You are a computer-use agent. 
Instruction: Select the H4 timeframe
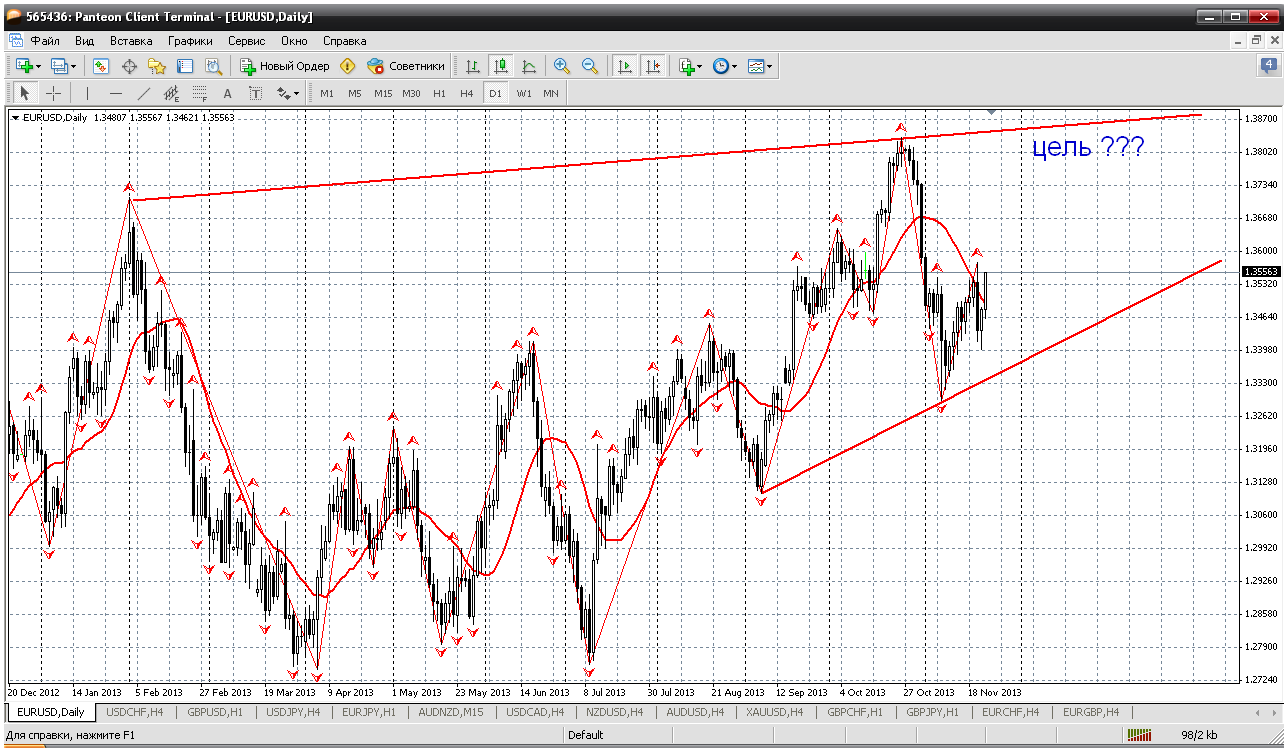[x=466, y=93]
